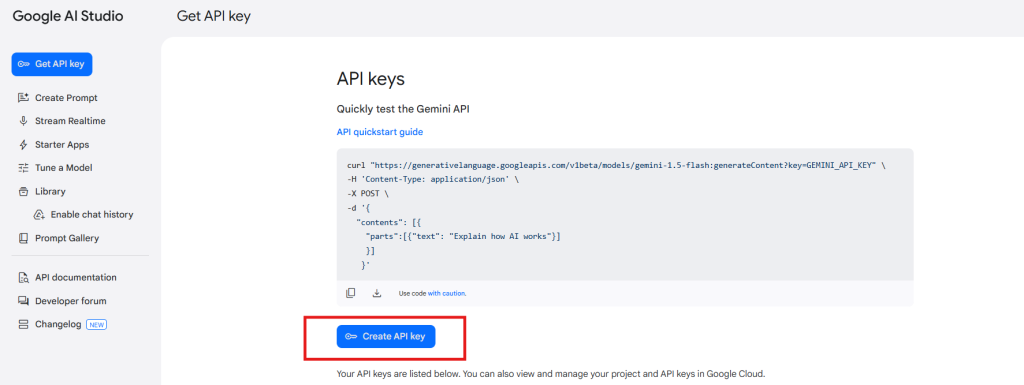
Task: Click the Starter Apps lightning icon
Action: click(24, 145)
